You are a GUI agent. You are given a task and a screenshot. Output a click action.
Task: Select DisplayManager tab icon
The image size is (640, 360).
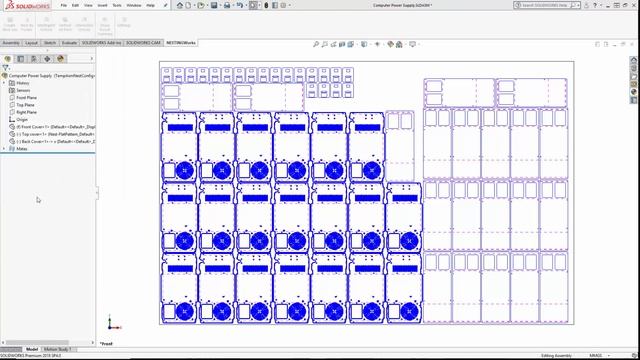click(61, 59)
